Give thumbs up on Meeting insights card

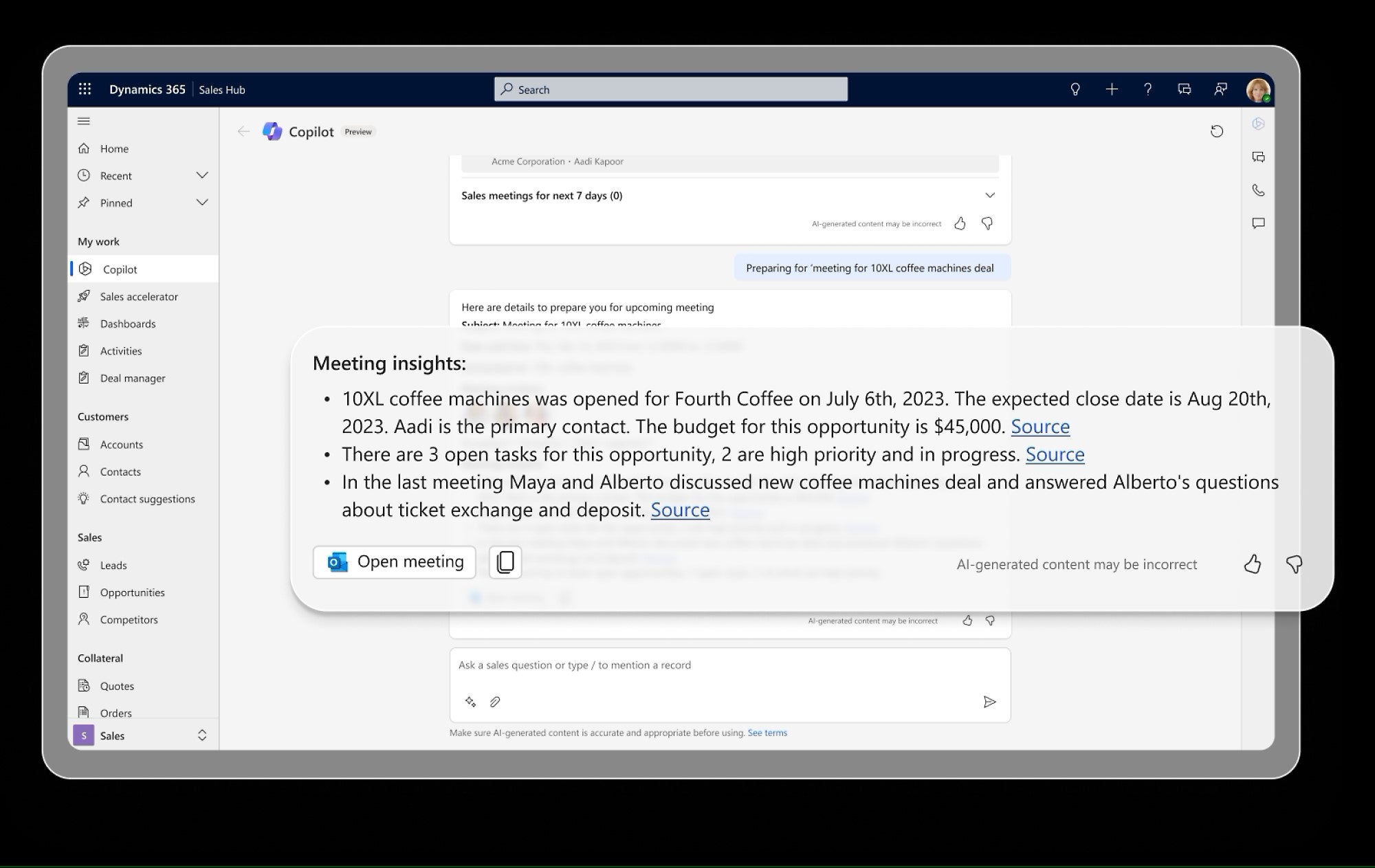[1252, 564]
